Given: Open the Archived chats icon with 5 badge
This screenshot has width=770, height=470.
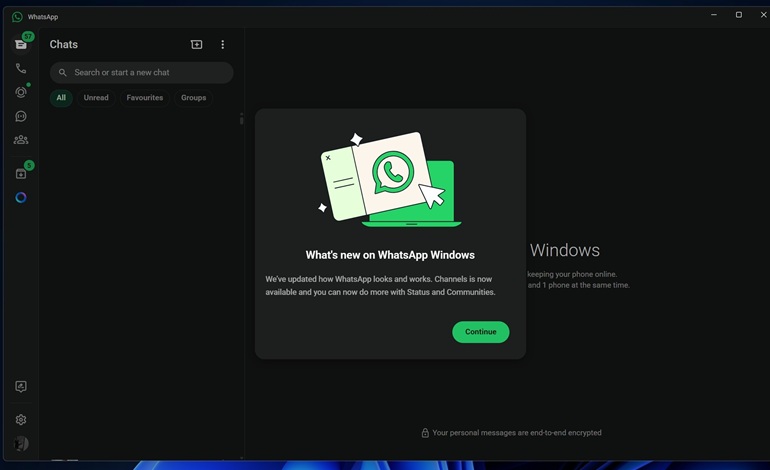Looking at the screenshot, I should pos(21,173).
